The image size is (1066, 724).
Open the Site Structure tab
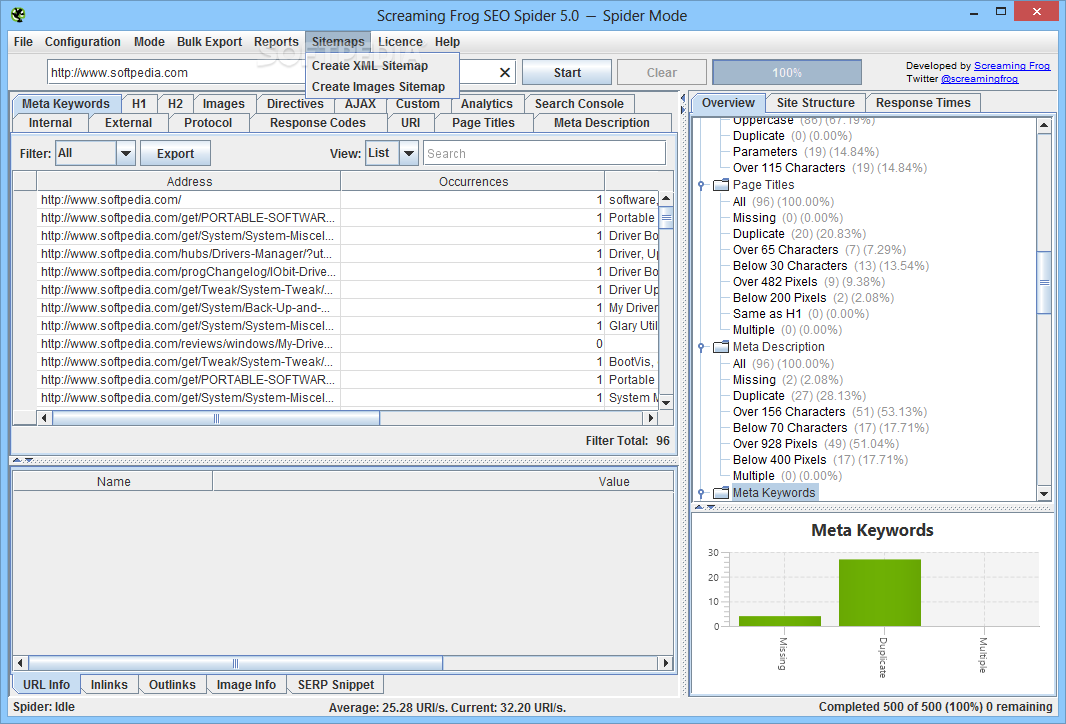point(815,103)
